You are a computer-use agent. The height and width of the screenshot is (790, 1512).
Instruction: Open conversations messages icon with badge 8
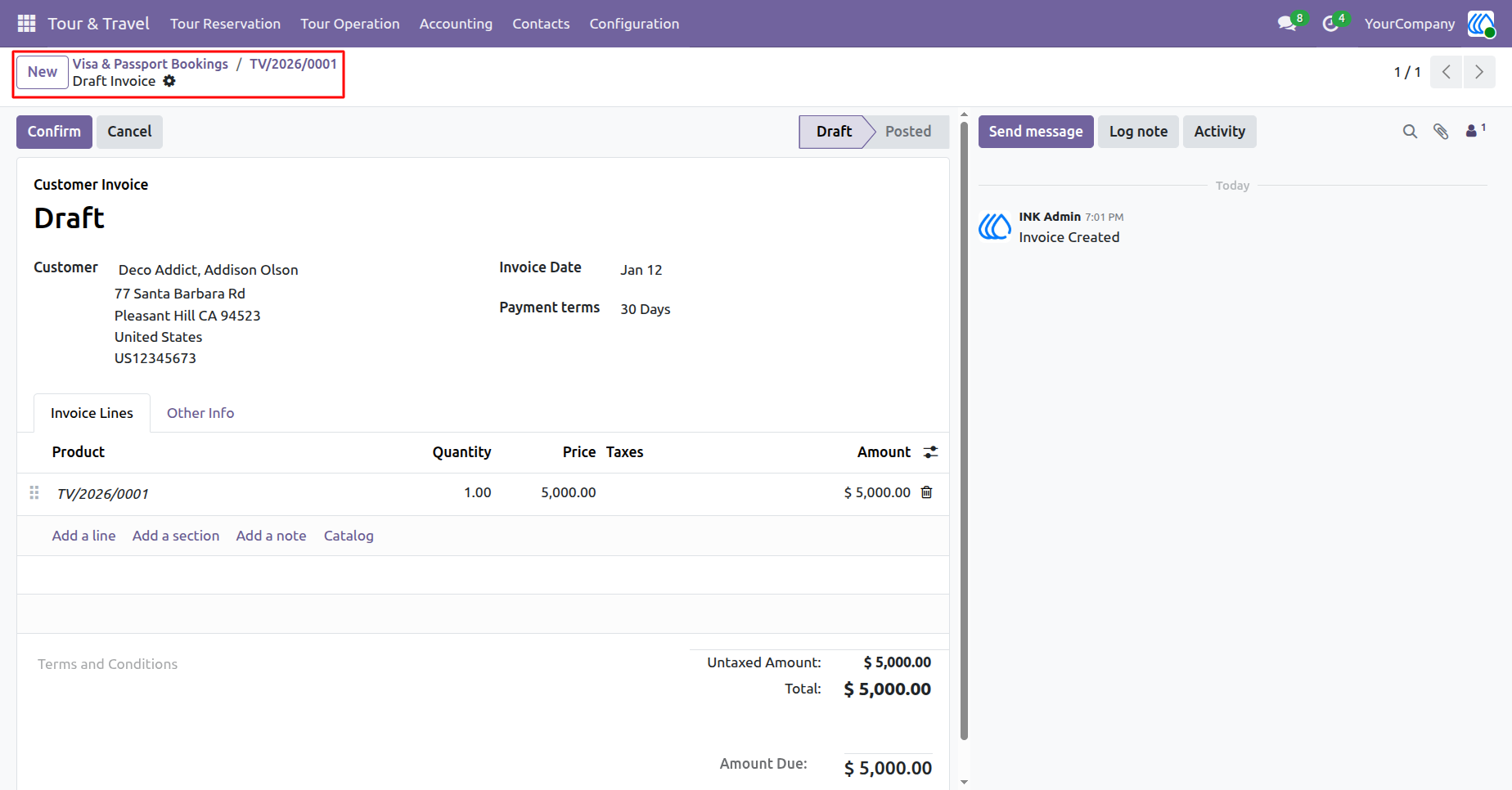pos(1288,24)
